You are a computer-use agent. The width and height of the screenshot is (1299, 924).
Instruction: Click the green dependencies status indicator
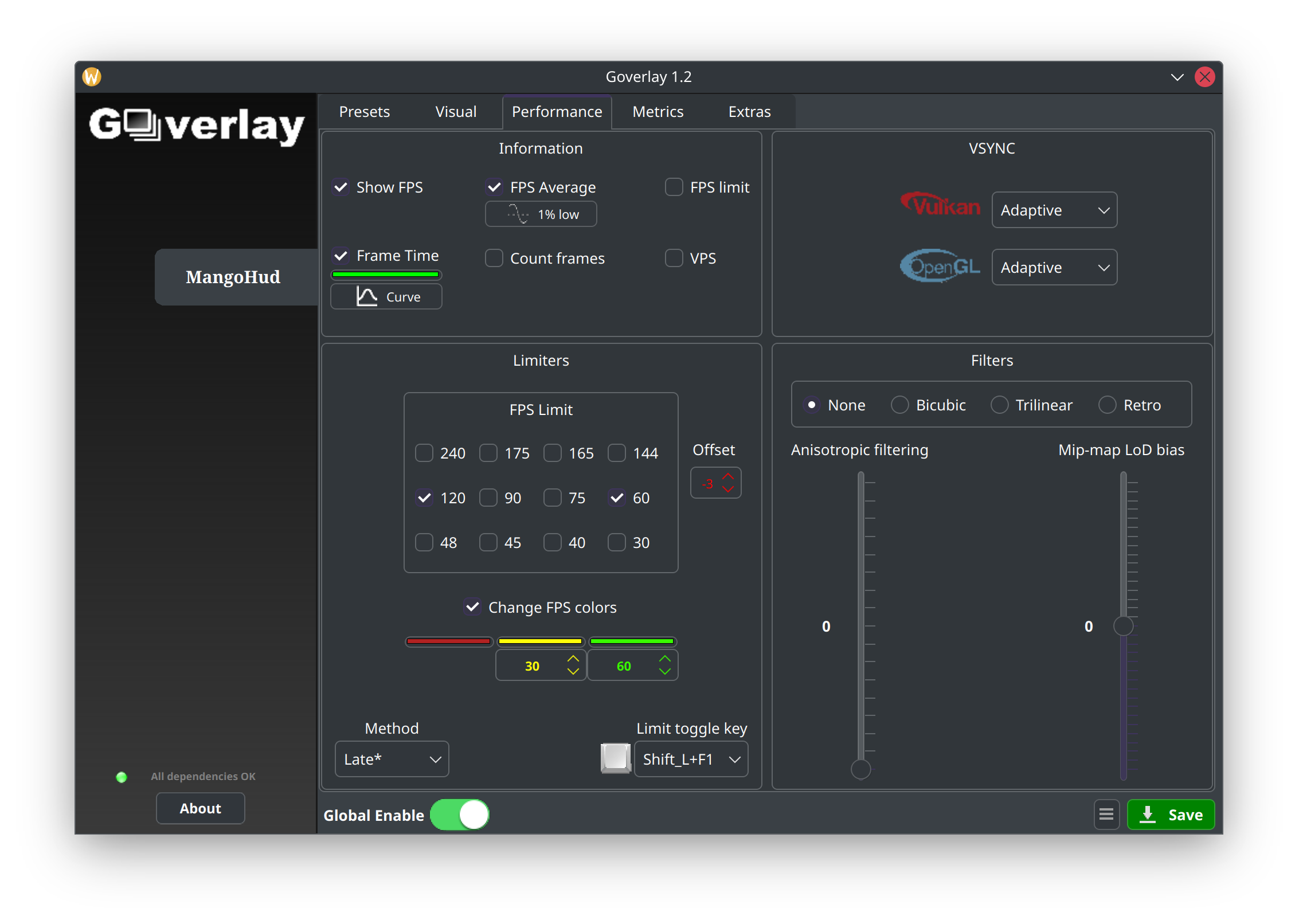121,777
